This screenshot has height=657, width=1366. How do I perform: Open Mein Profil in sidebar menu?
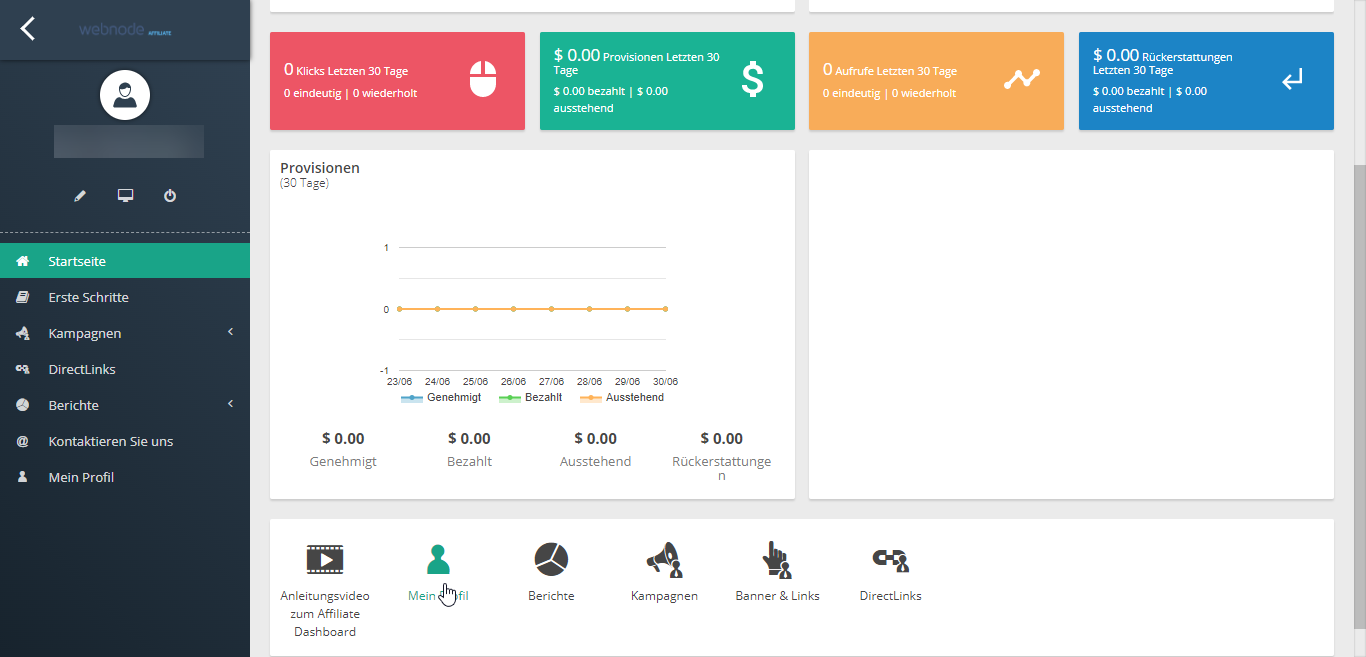[81, 477]
